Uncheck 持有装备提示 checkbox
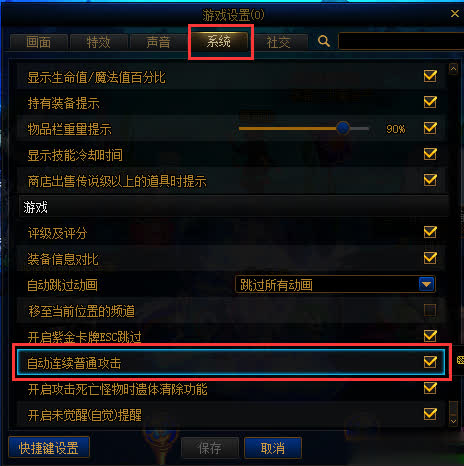 point(430,102)
